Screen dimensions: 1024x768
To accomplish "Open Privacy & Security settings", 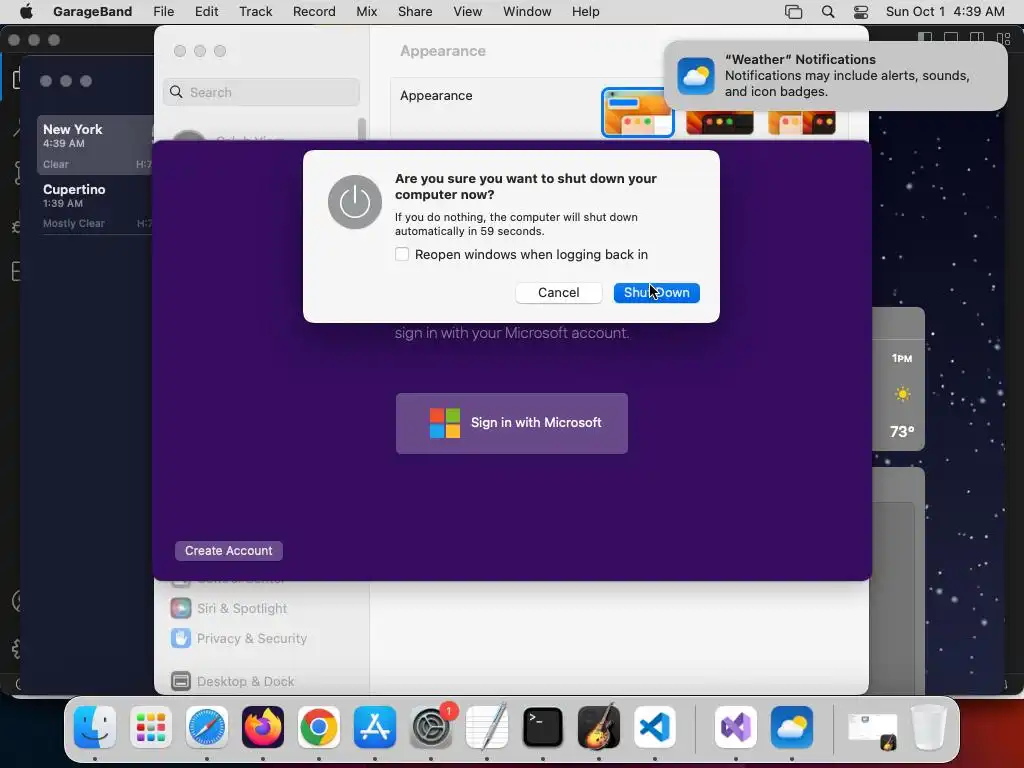I will click(x=251, y=638).
